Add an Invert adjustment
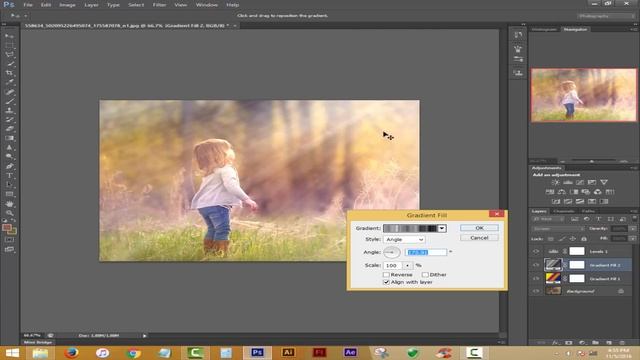This screenshot has width=640, height=360. tap(556, 201)
